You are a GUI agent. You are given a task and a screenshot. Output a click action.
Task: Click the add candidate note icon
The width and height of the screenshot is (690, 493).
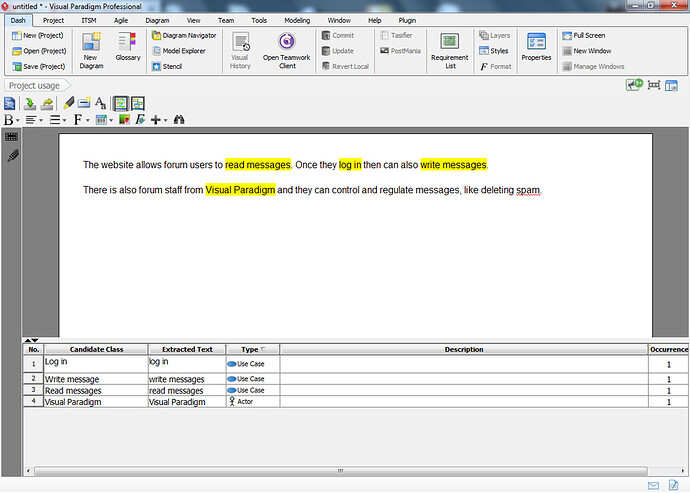pos(84,103)
